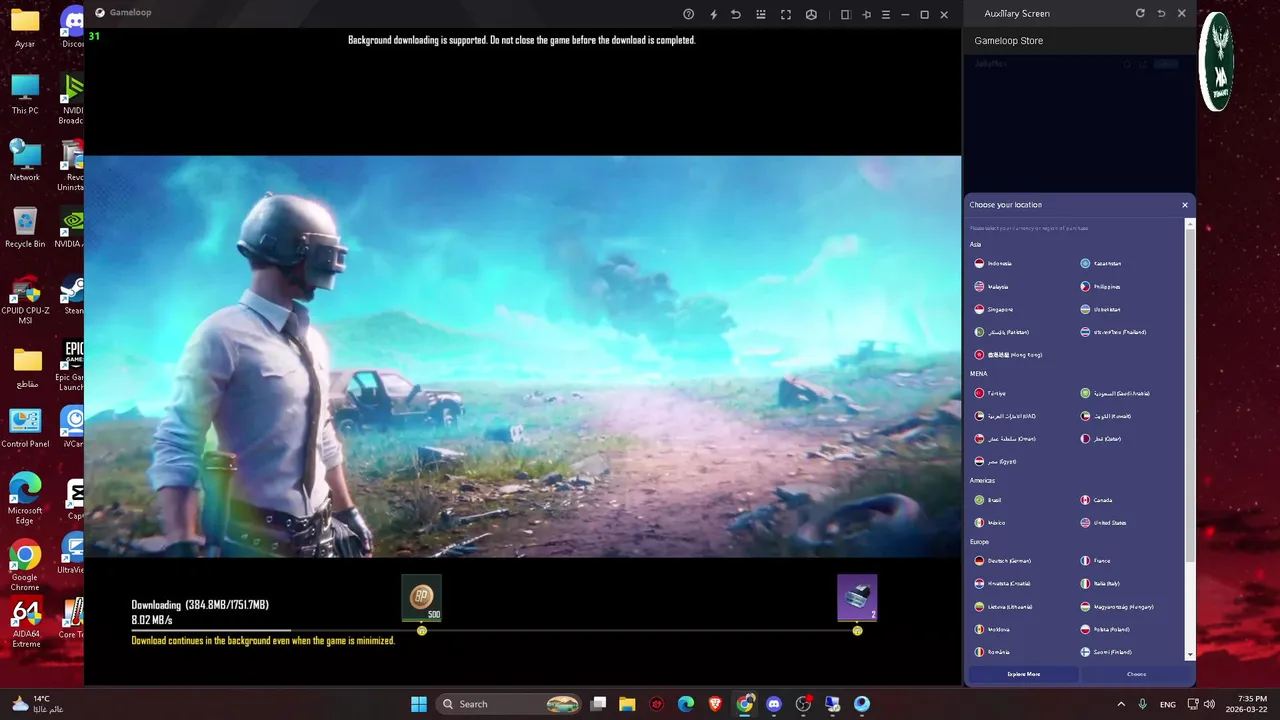This screenshot has width=1280, height=720.
Task: Toggle the side panel layout icon
Action: [845, 14]
